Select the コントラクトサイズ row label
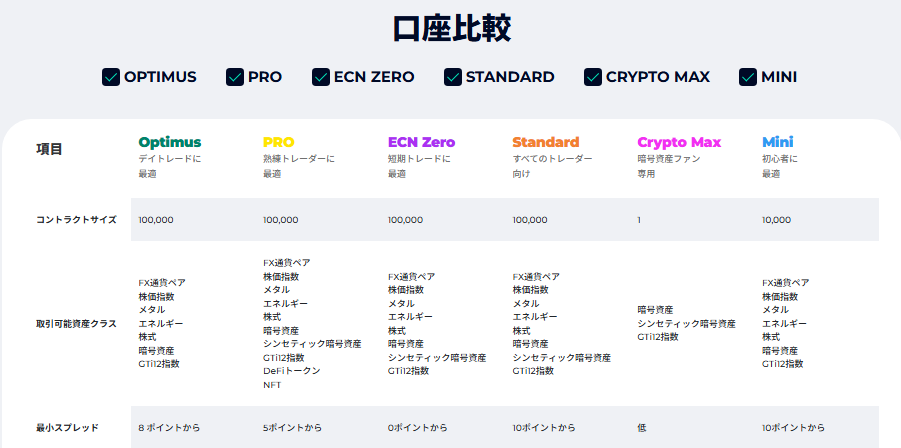This screenshot has height=448, width=901. click(x=76, y=220)
